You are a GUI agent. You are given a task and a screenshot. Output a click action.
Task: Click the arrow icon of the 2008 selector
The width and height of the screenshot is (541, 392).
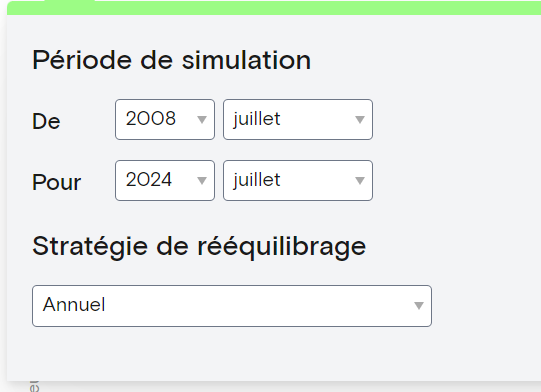pos(202,120)
